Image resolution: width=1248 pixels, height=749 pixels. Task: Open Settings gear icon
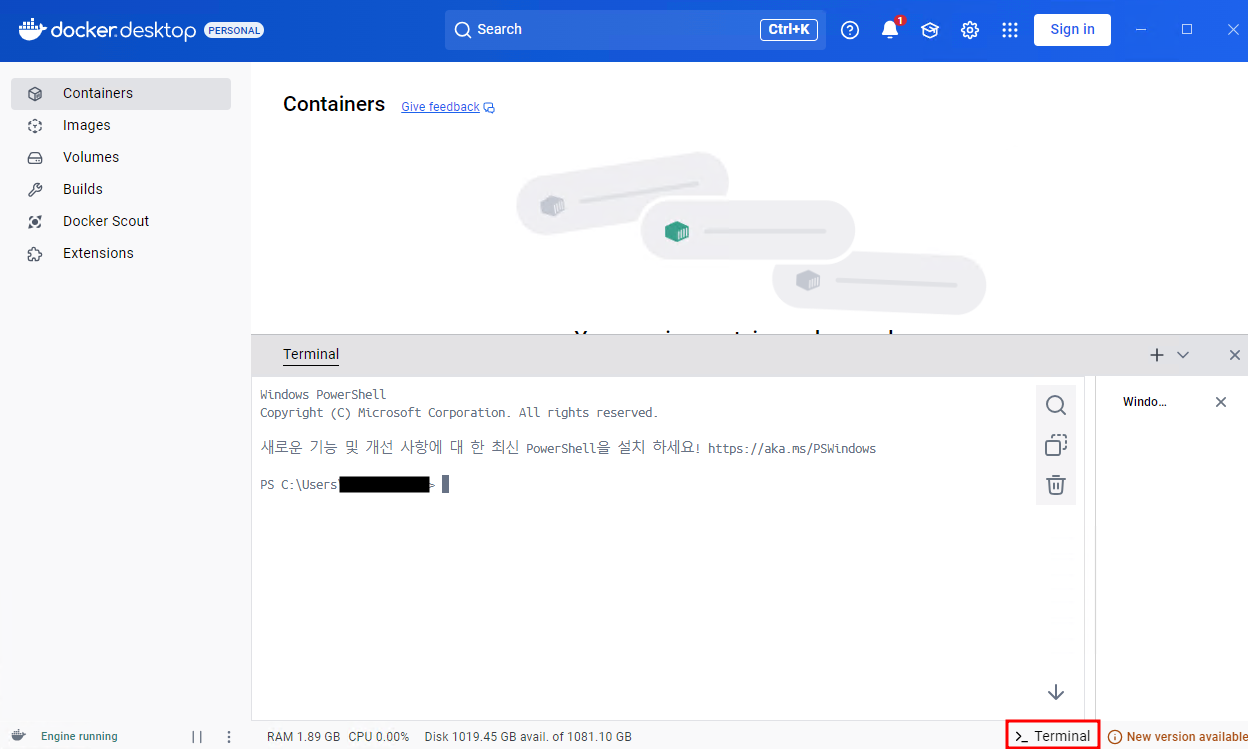coord(970,30)
